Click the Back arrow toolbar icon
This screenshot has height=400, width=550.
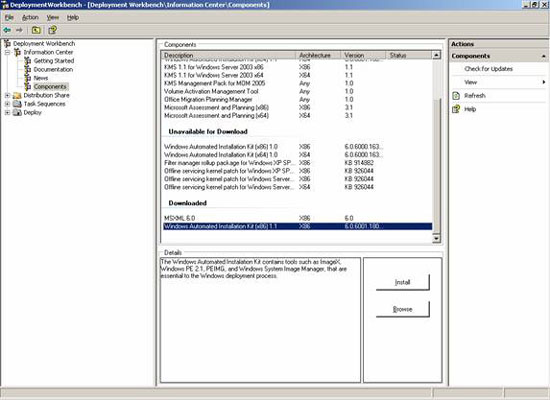pos(7,30)
